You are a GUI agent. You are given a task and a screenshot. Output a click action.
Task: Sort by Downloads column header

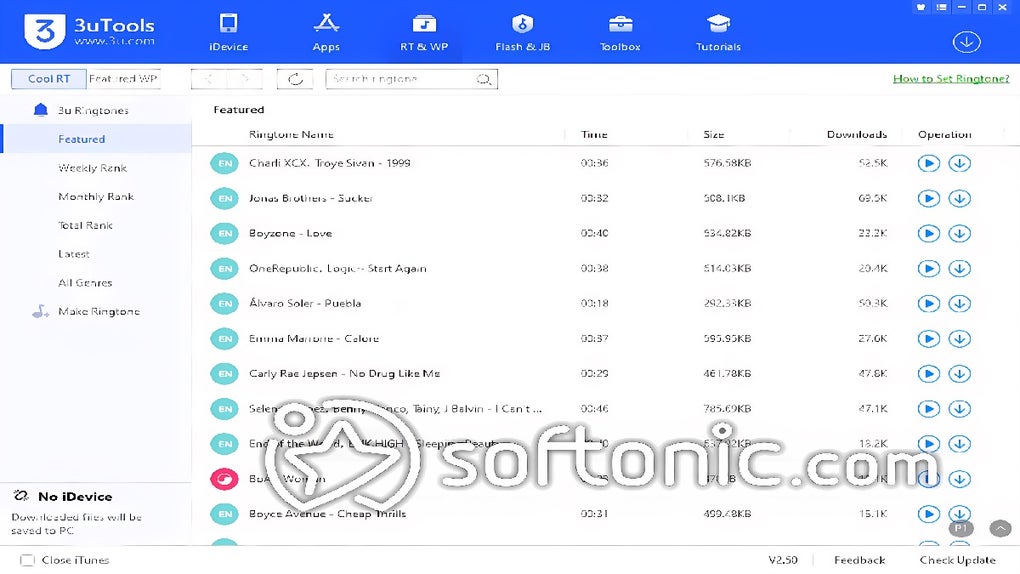point(857,135)
